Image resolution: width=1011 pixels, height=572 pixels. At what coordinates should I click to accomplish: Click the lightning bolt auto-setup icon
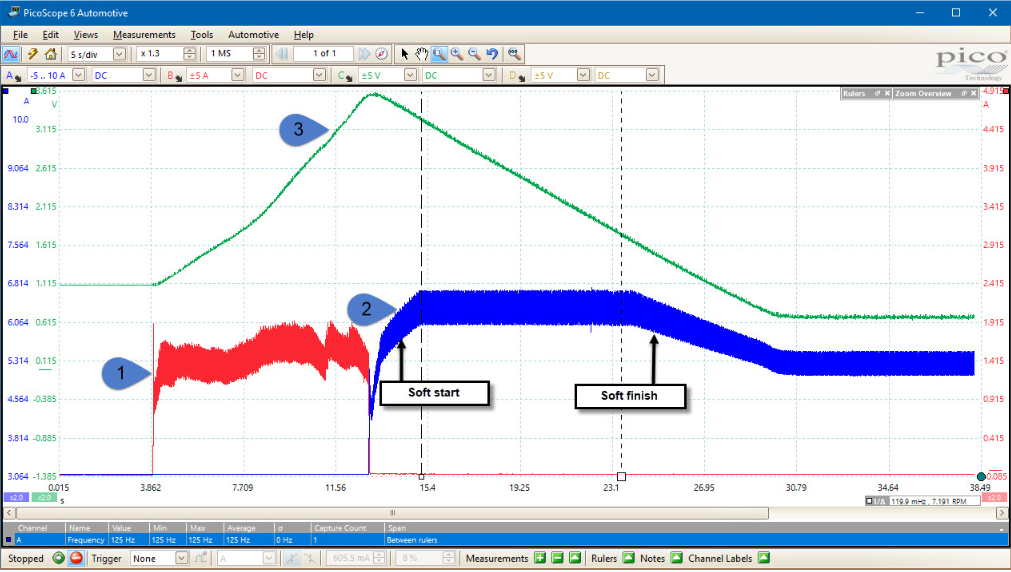click(32, 54)
